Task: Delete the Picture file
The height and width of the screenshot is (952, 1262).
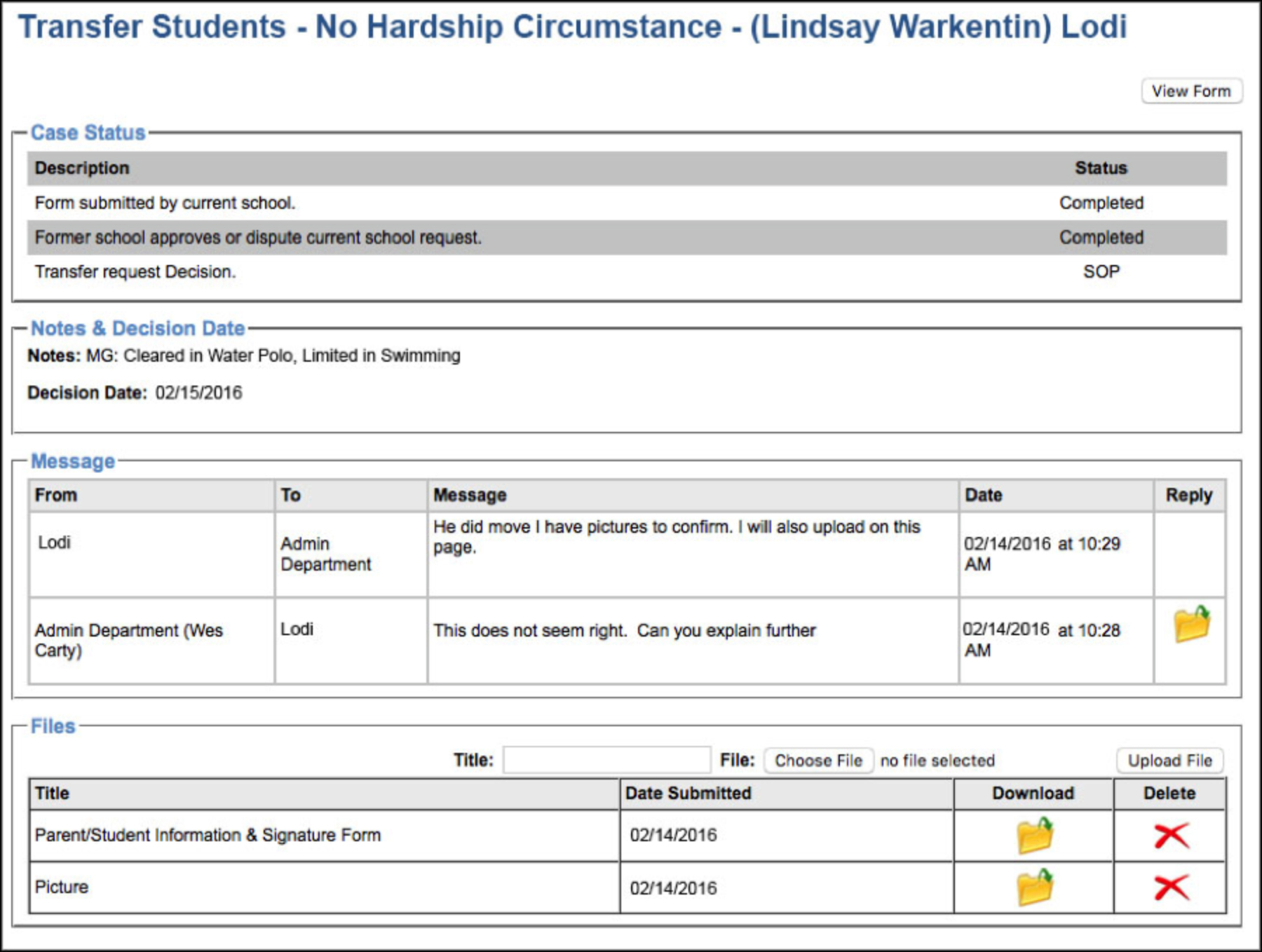Action: 1171,888
